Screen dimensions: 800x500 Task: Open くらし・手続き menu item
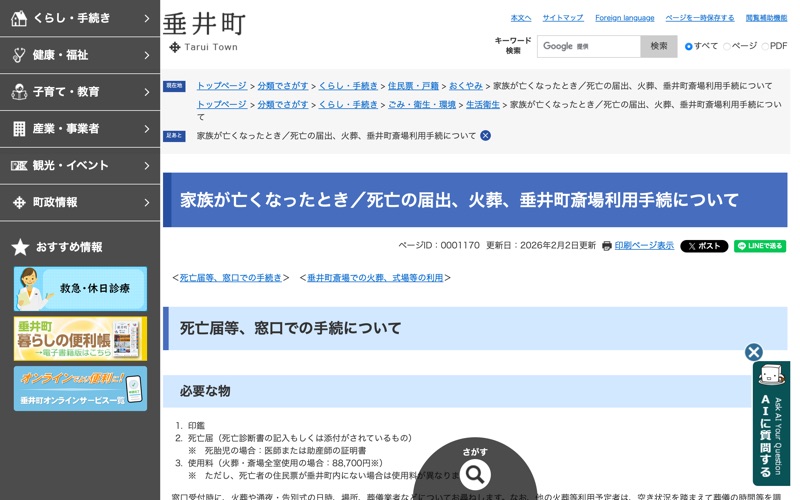[80, 18]
